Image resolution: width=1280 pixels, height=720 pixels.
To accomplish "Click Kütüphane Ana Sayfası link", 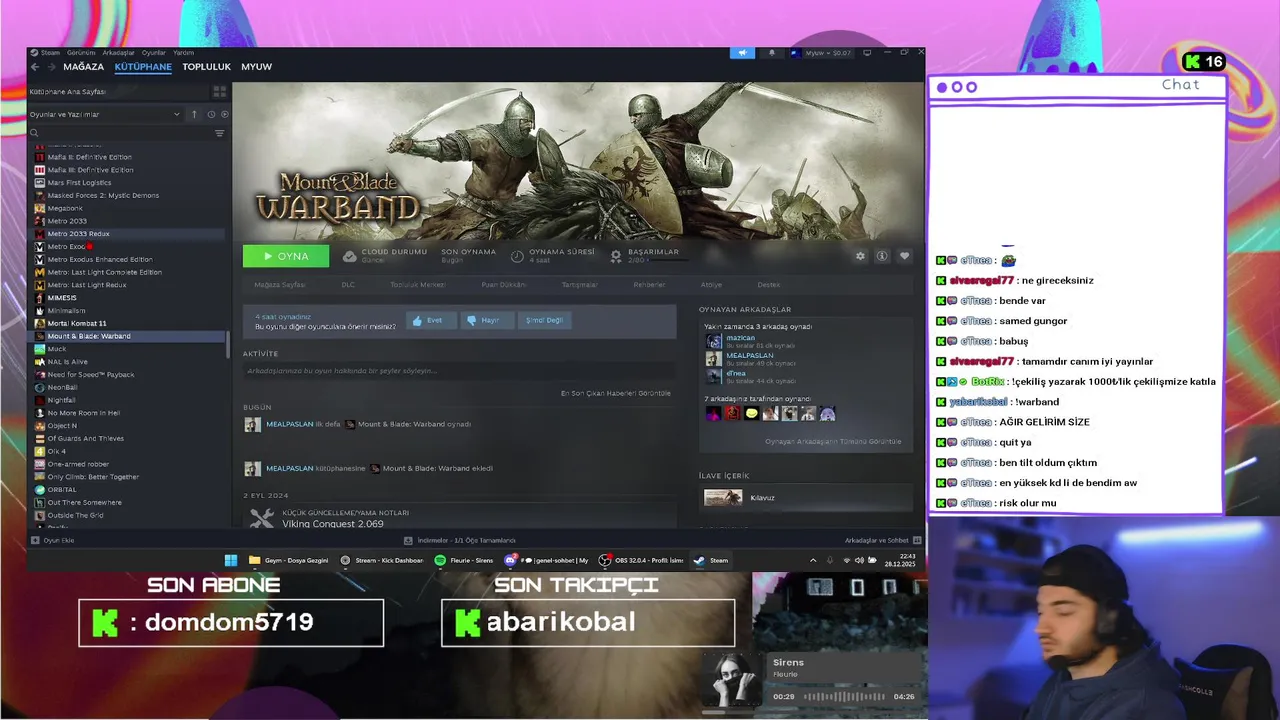I will (x=67, y=91).
